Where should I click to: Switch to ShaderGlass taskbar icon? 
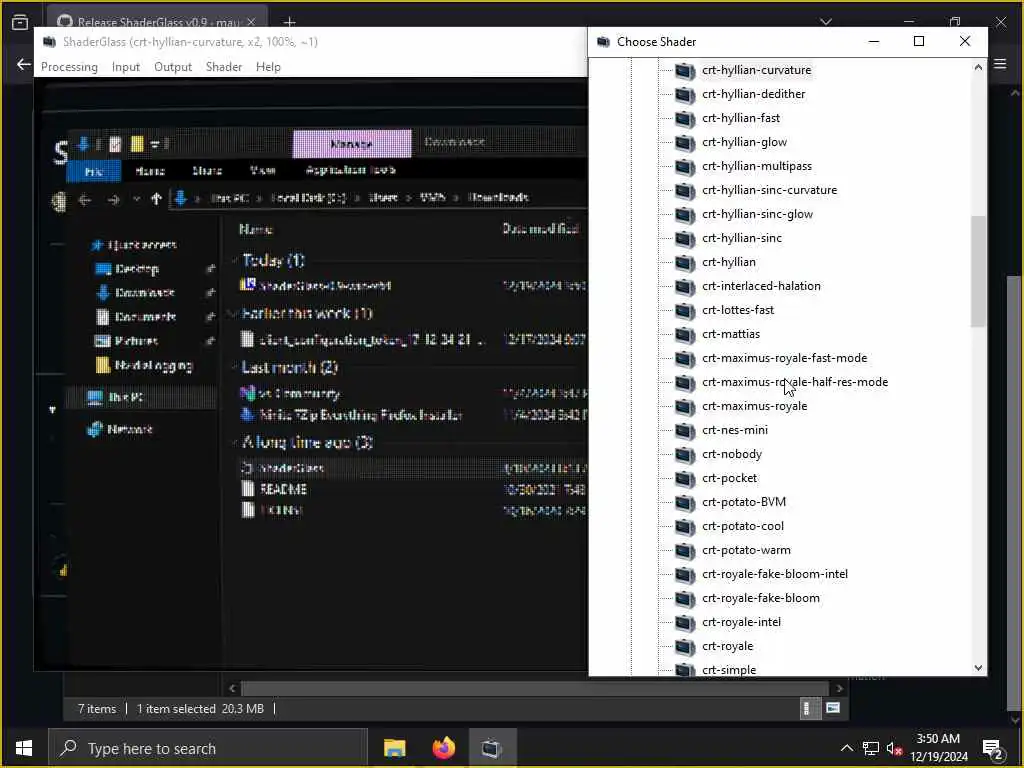(492, 748)
